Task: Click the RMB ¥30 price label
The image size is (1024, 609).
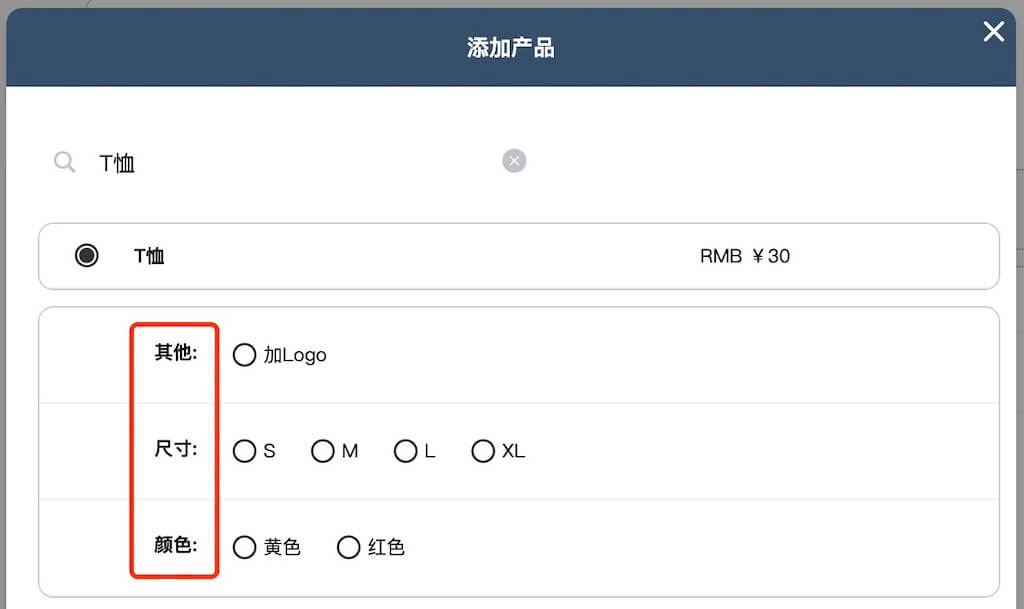Action: pos(745,256)
